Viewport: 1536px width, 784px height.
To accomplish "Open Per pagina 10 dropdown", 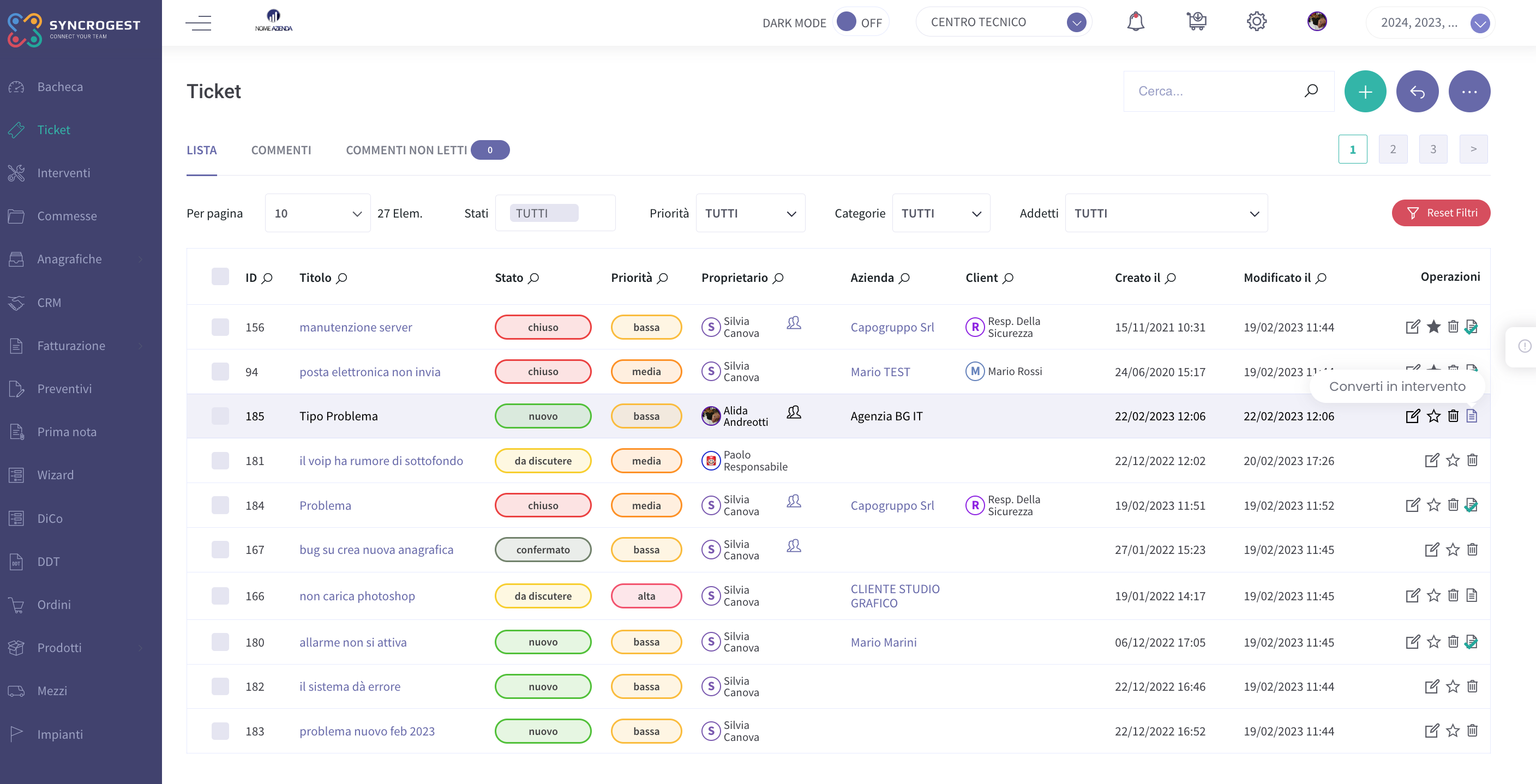I will [x=317, y=213].
